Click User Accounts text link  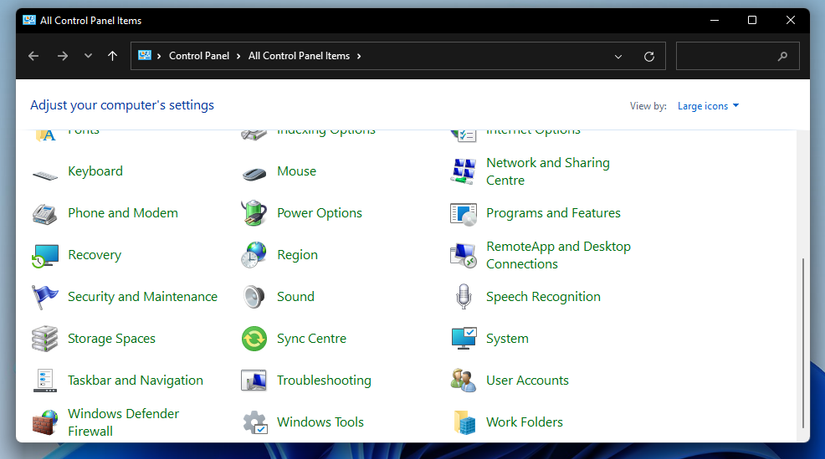click(527, 381)
